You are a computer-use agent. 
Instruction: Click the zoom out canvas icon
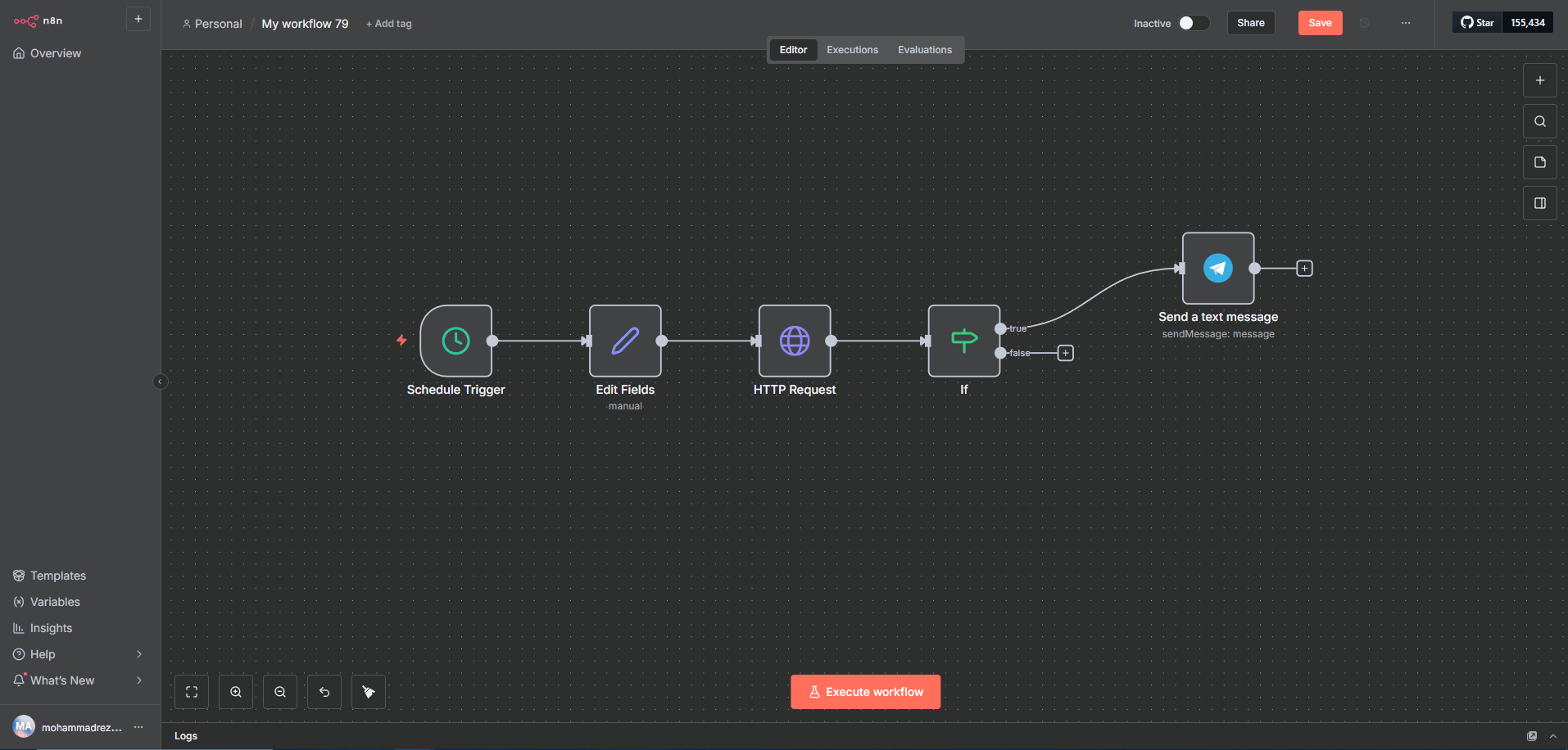tap(280, 692)
